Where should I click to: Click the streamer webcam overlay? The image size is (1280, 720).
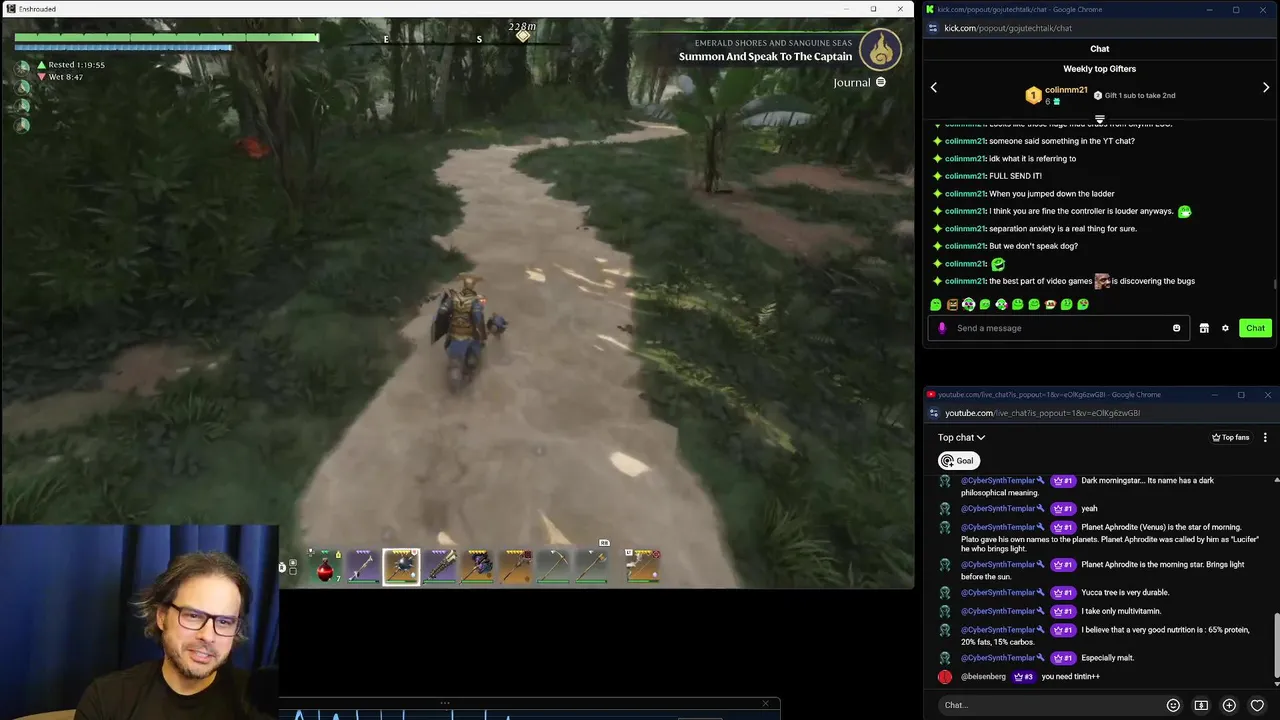click(139, 622)
